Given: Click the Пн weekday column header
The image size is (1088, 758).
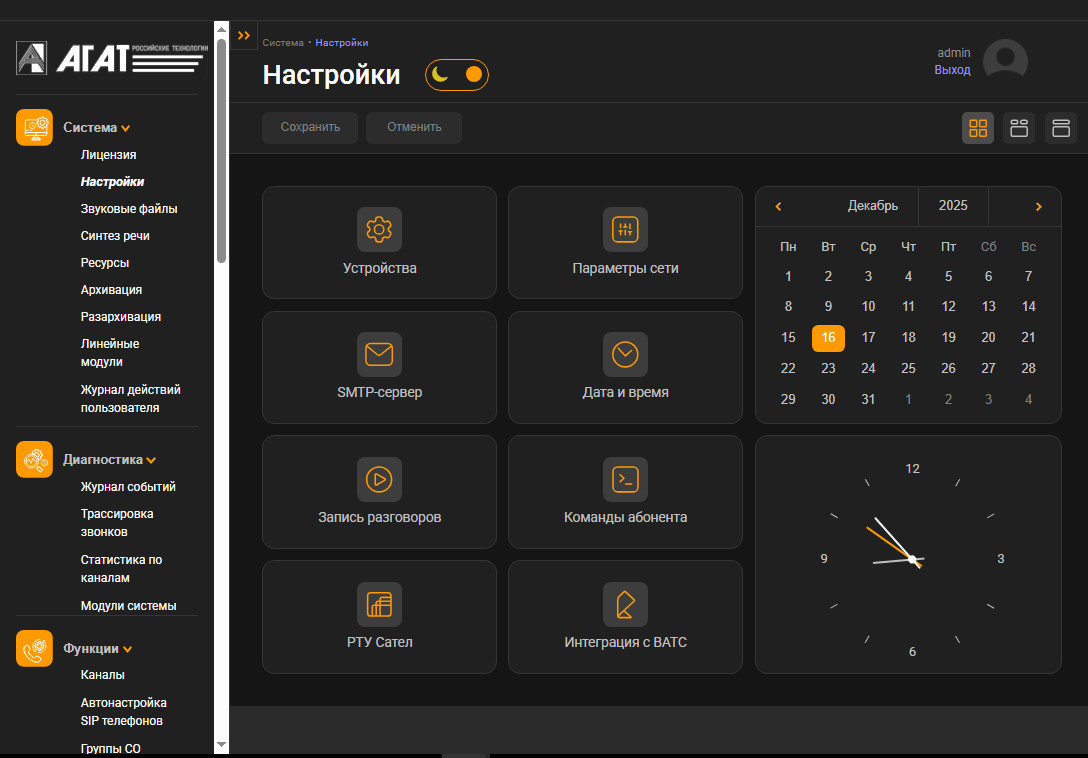Looking at the screenshot, I should 788,247.
